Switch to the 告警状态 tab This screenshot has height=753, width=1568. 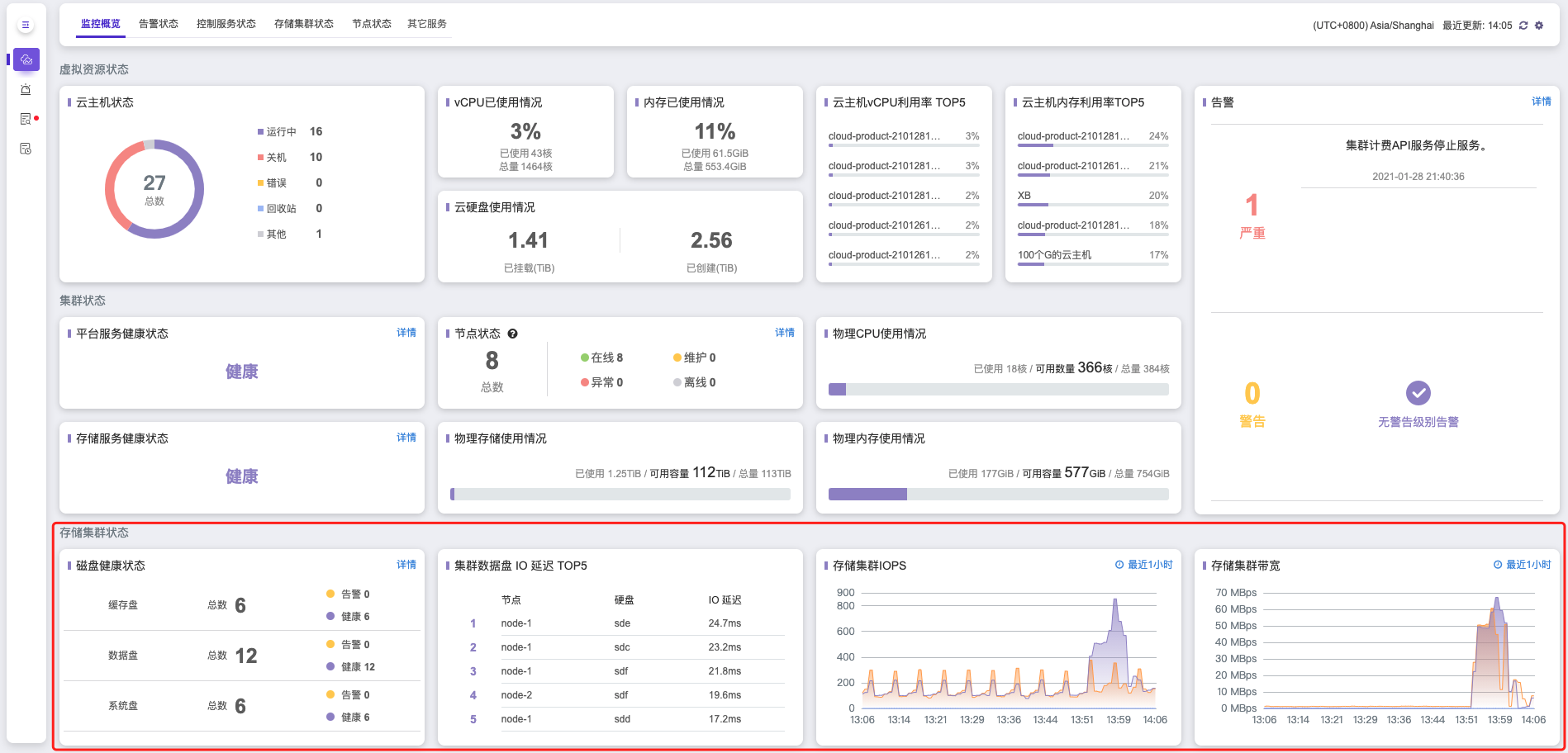click(159, 24)
